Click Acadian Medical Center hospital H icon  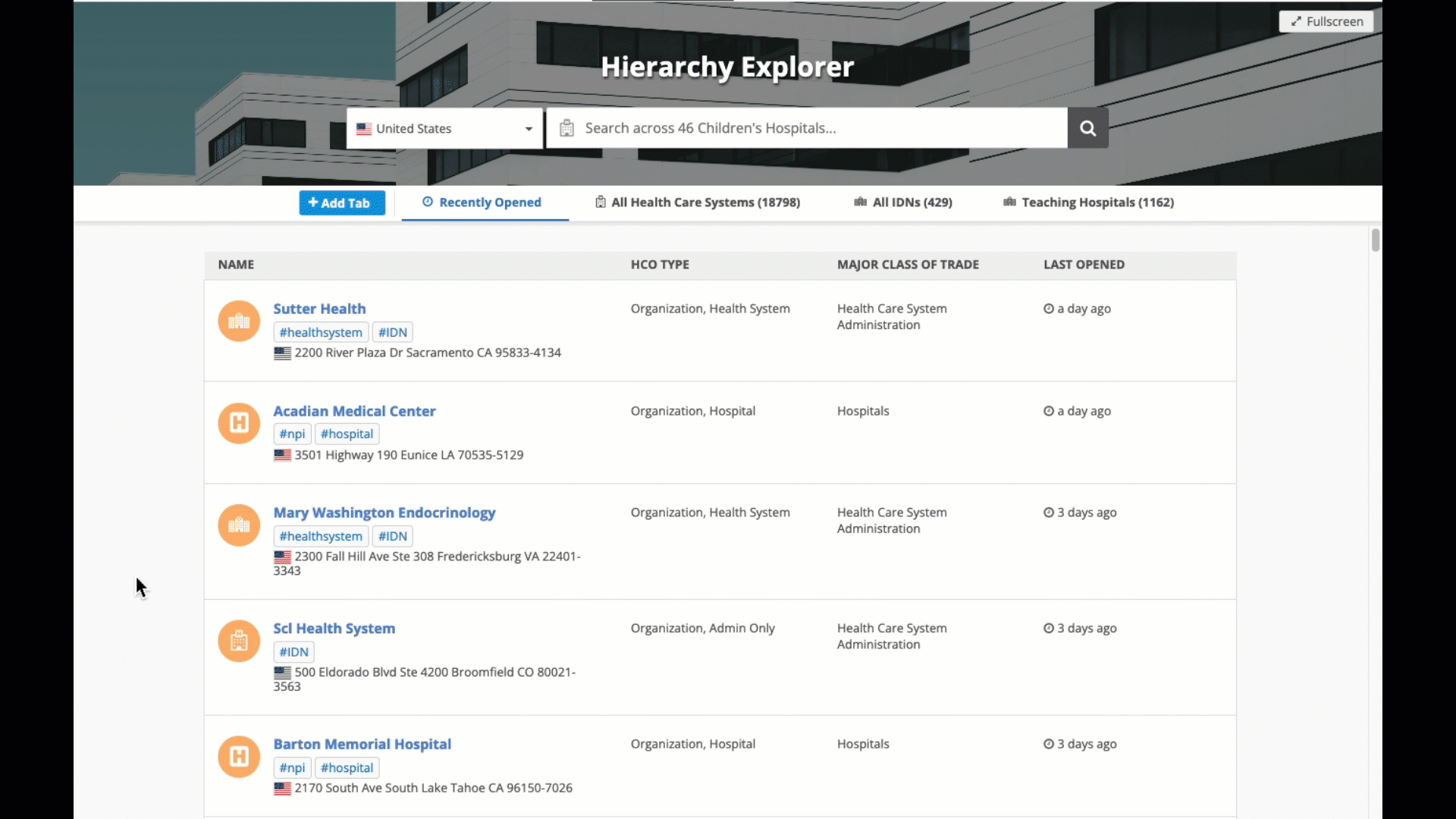tap(239, 423)
